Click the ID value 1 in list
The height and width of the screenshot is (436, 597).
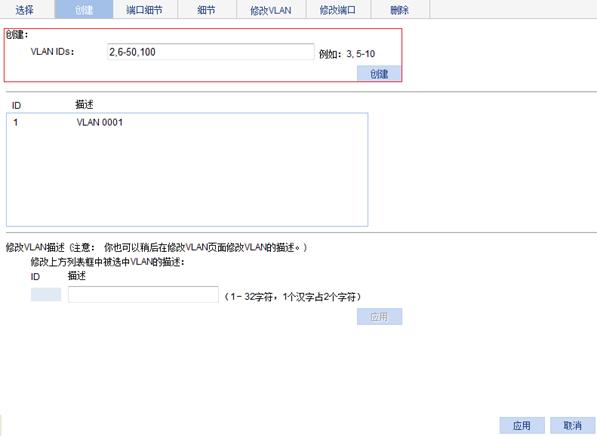16,122
